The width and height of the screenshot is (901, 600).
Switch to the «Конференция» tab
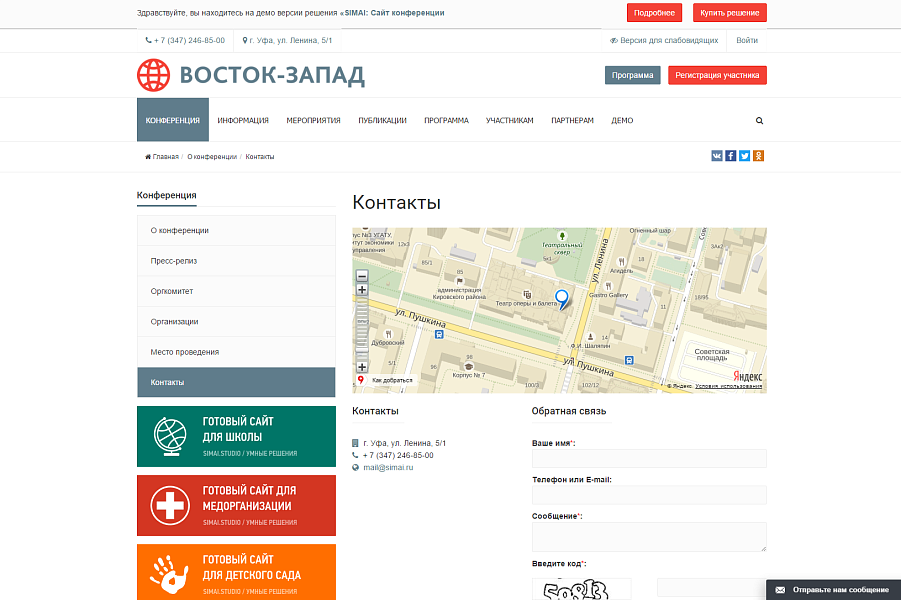point(172,119)
